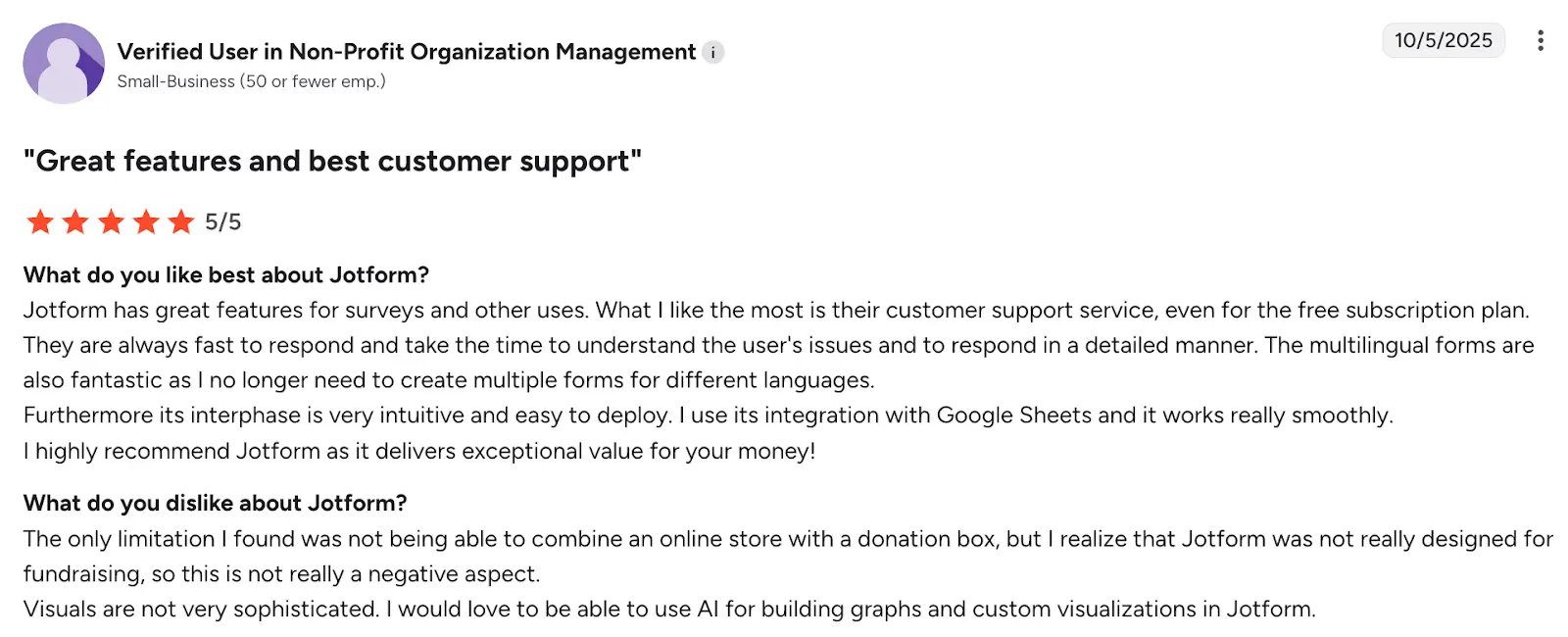The width and height of the screenshot is (1568, 637).
Task: Click the "Visuals are not very sophisticated" line
Action: click(669, 610)
